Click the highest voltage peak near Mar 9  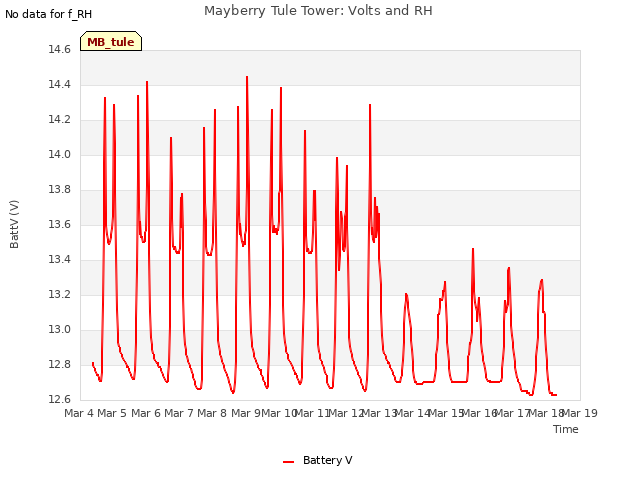247,77
